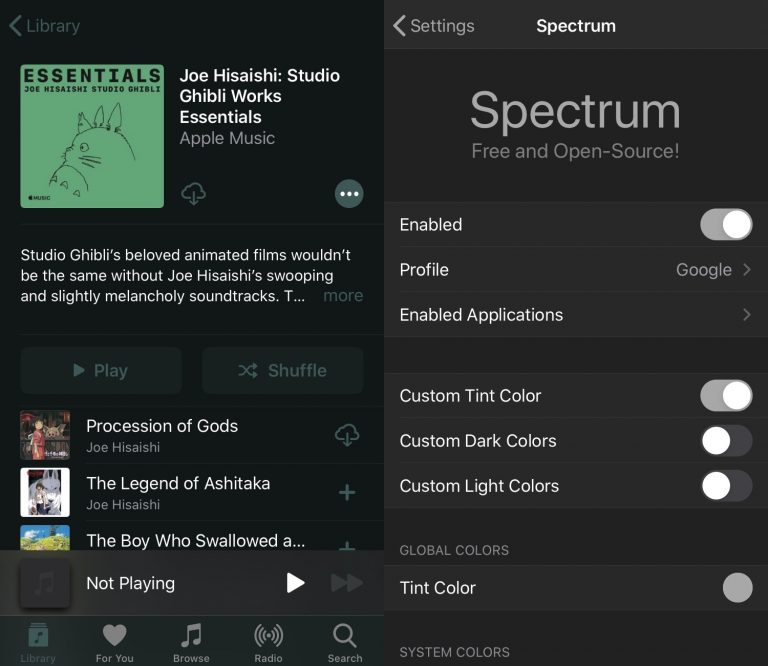Select The Boy Who Swallowed a... song title

(196, 541)
